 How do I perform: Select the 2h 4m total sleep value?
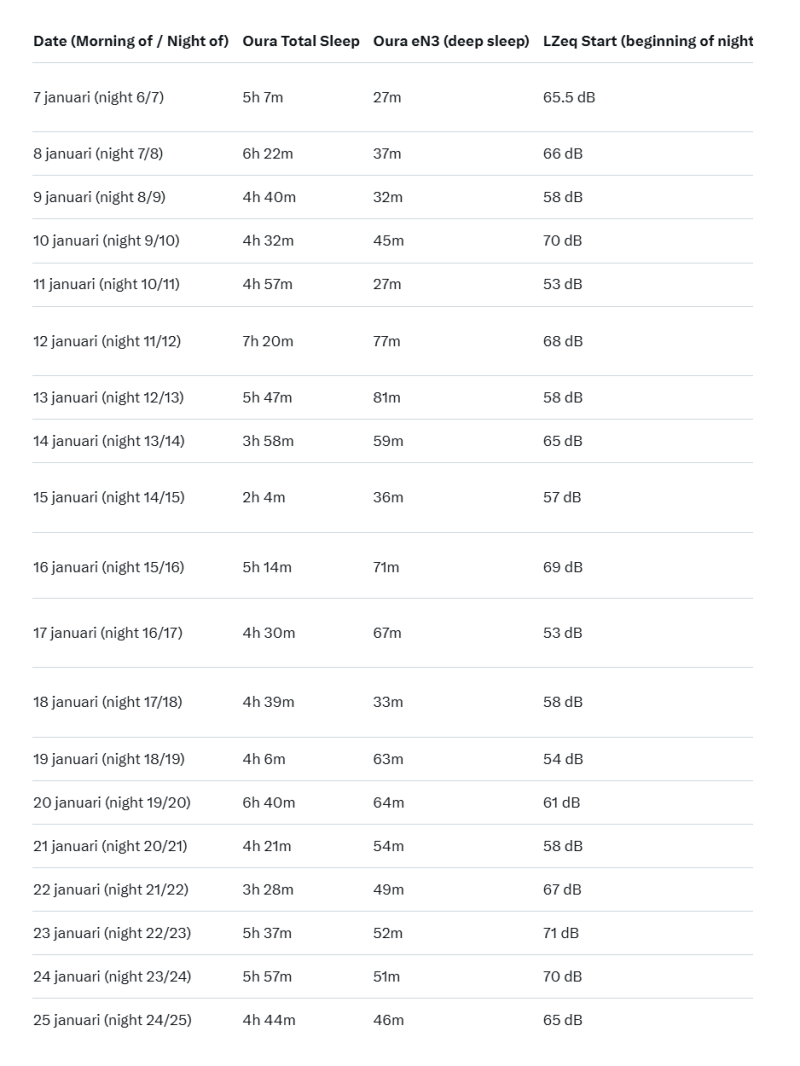pos(263,497)
